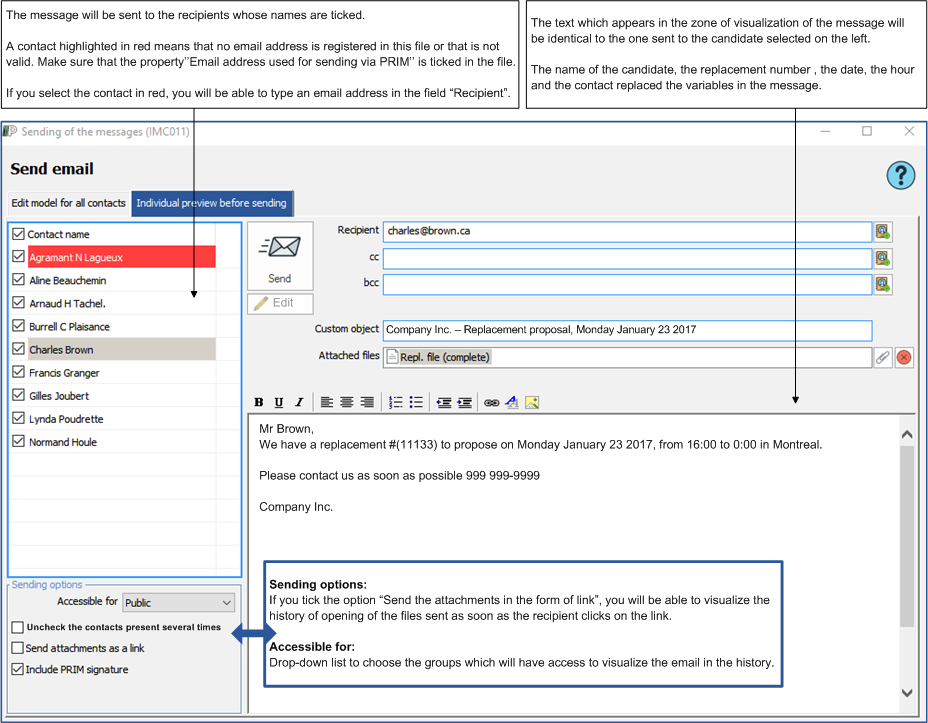Click the cc input field
The image size is (928, 723).
pyautogui.click(x=627, y=259)
